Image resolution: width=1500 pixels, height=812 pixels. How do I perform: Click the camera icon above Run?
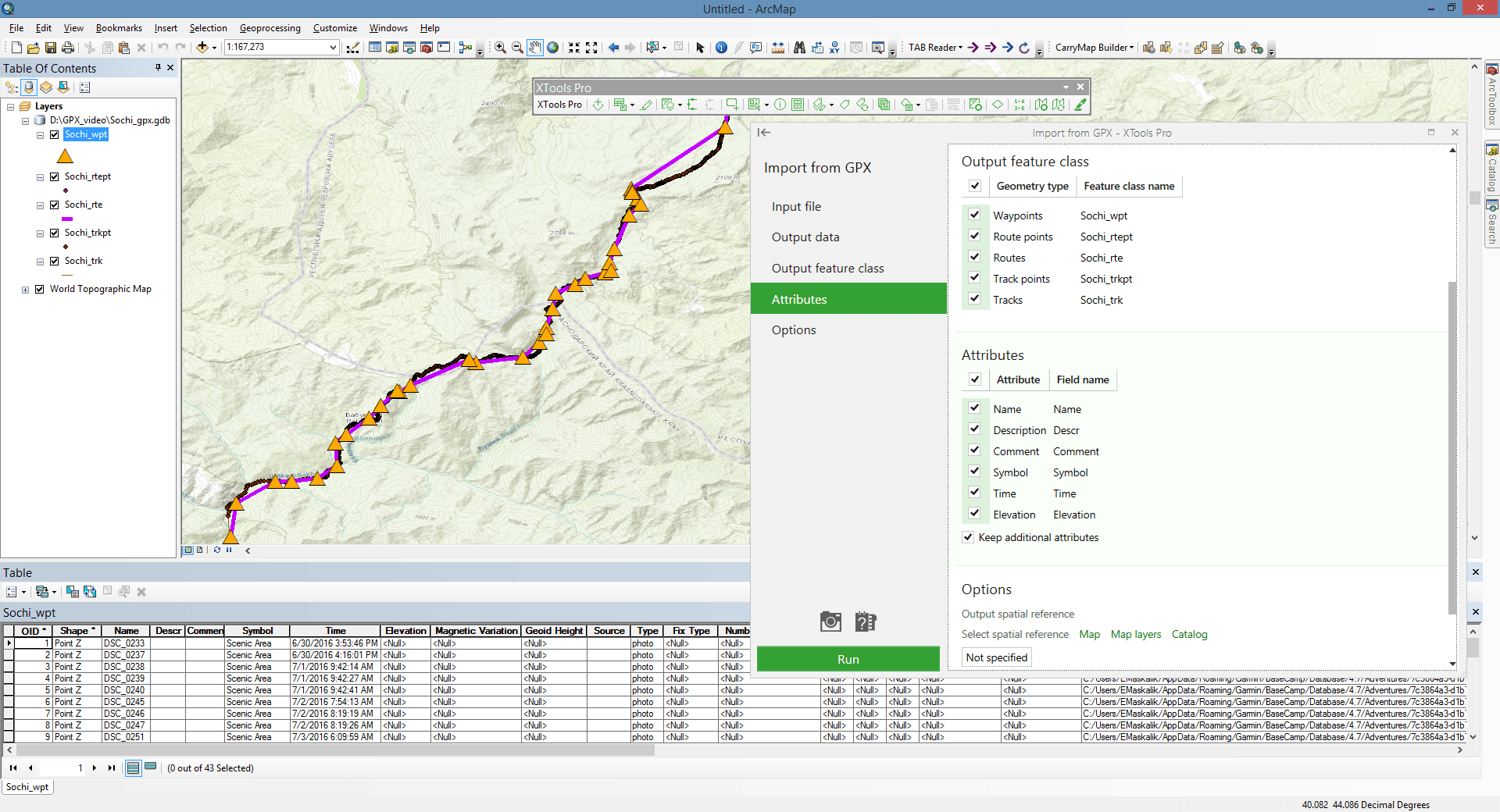[830, 621]
